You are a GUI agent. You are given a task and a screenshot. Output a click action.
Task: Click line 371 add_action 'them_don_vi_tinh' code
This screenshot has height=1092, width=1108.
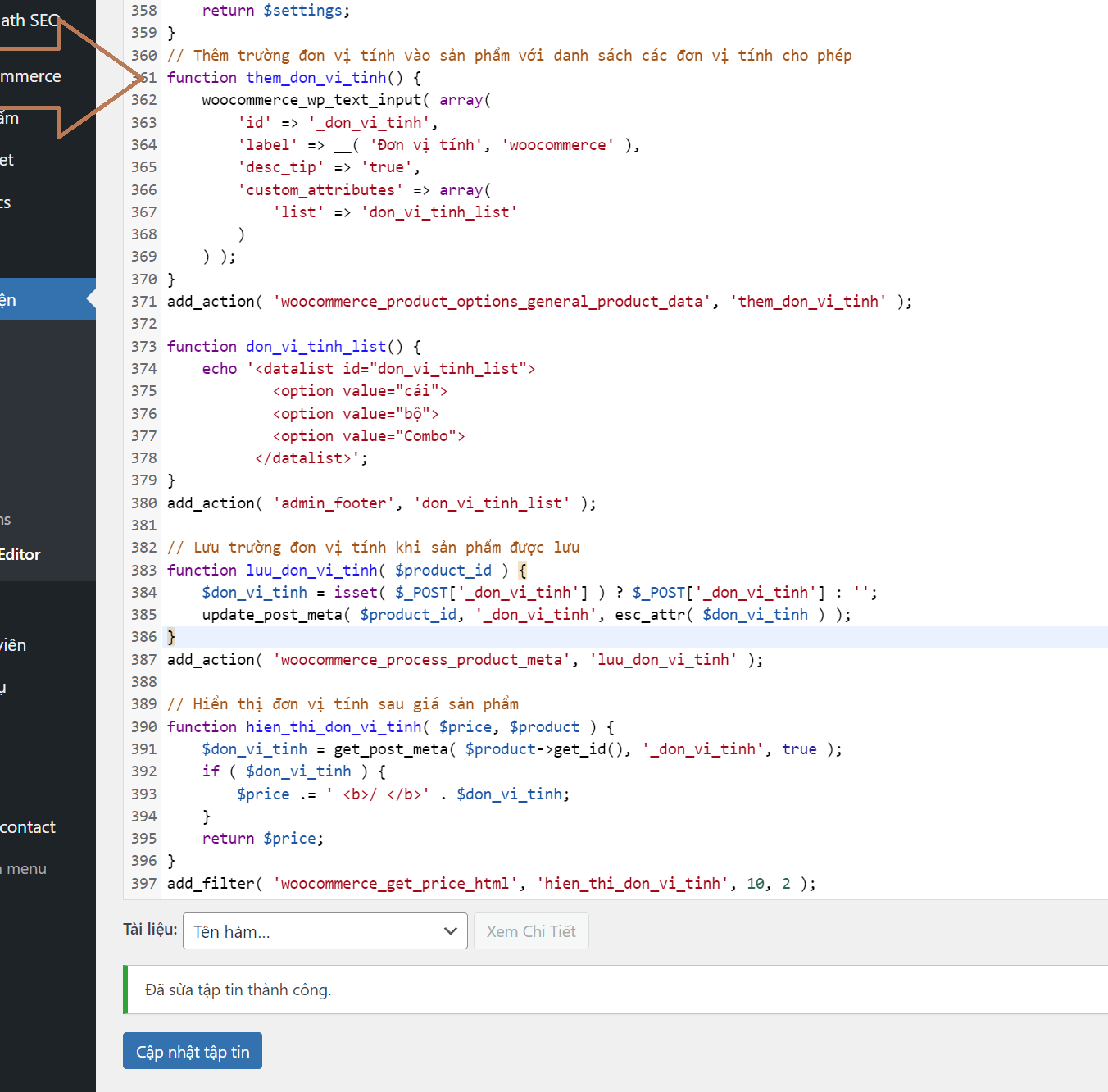(539, 301)
